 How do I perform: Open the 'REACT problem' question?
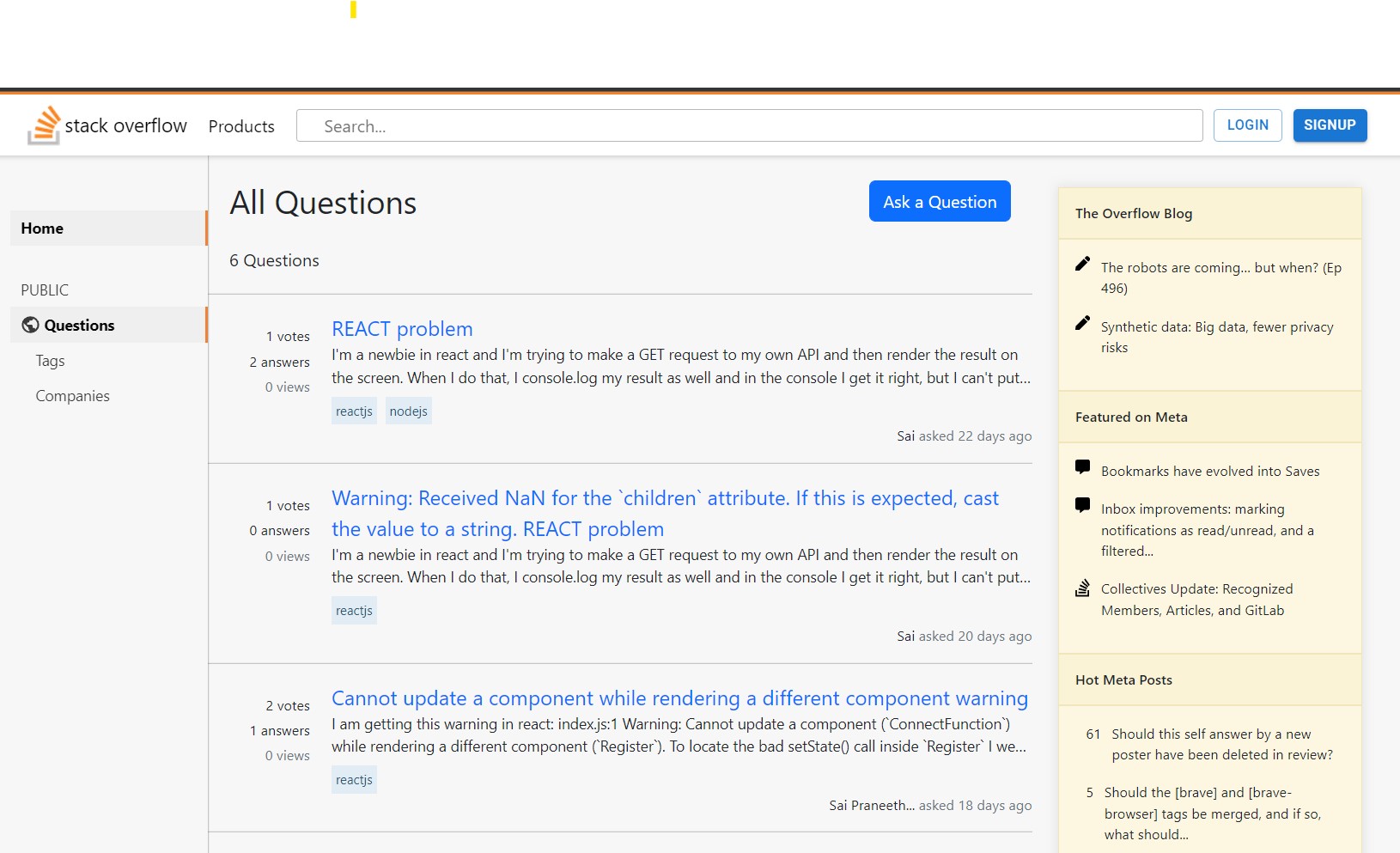(402, 329)
